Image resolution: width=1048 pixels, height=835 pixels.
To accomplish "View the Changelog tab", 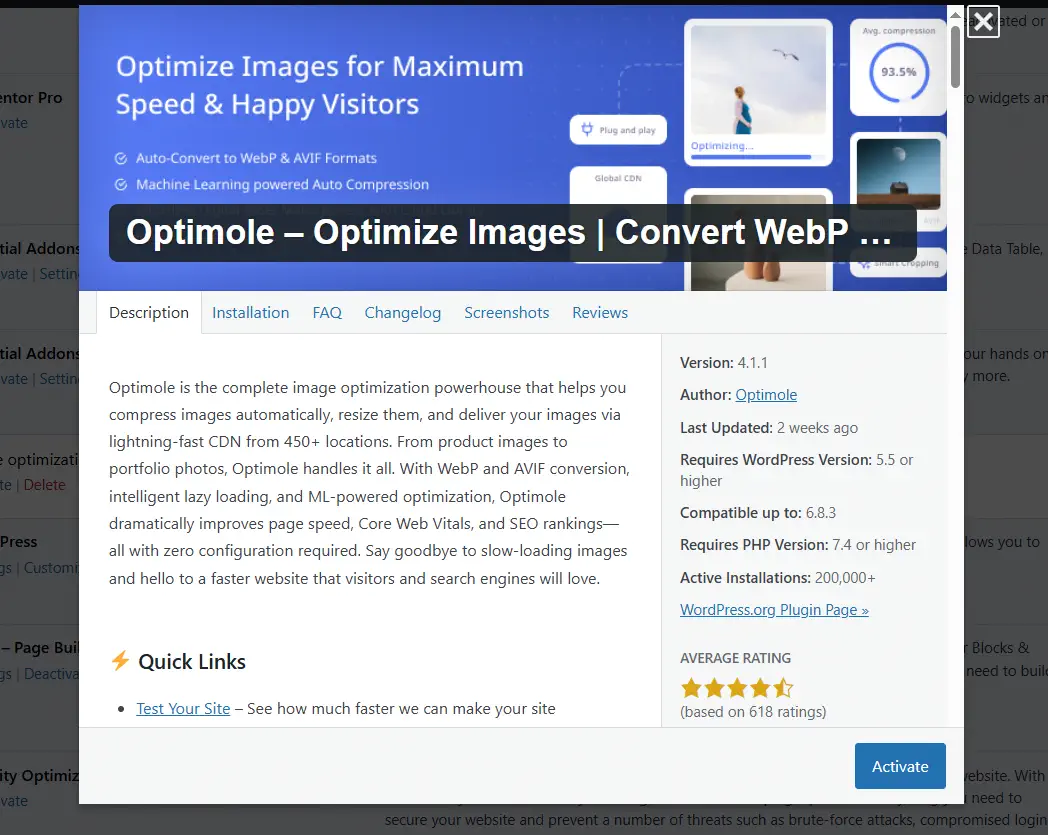I will [x=402, y=312].
